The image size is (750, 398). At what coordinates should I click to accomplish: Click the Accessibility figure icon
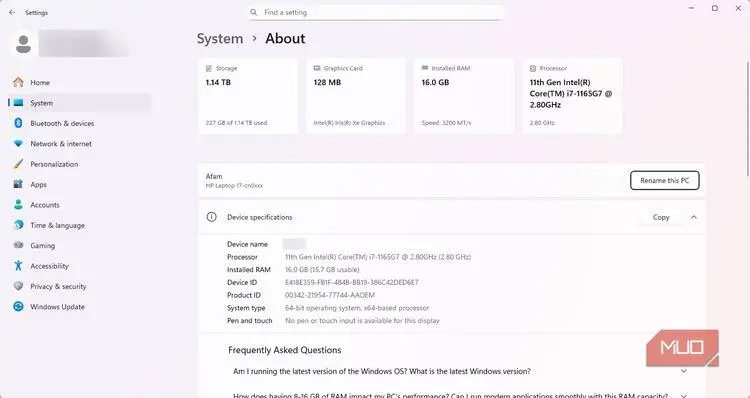coord(18,265)
